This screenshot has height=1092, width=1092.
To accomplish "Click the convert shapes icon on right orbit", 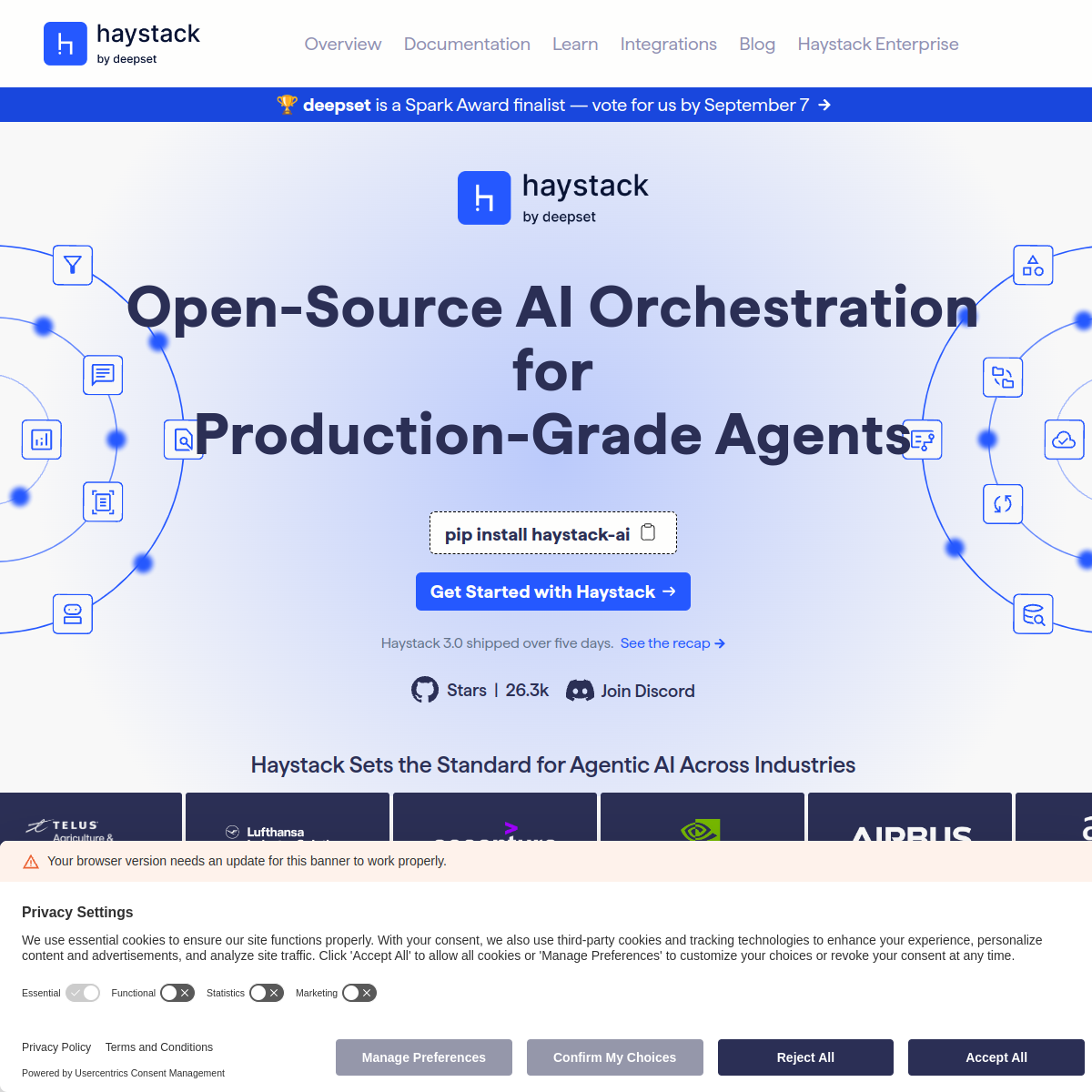I will pyautogui.click(x=1003, y=377).
